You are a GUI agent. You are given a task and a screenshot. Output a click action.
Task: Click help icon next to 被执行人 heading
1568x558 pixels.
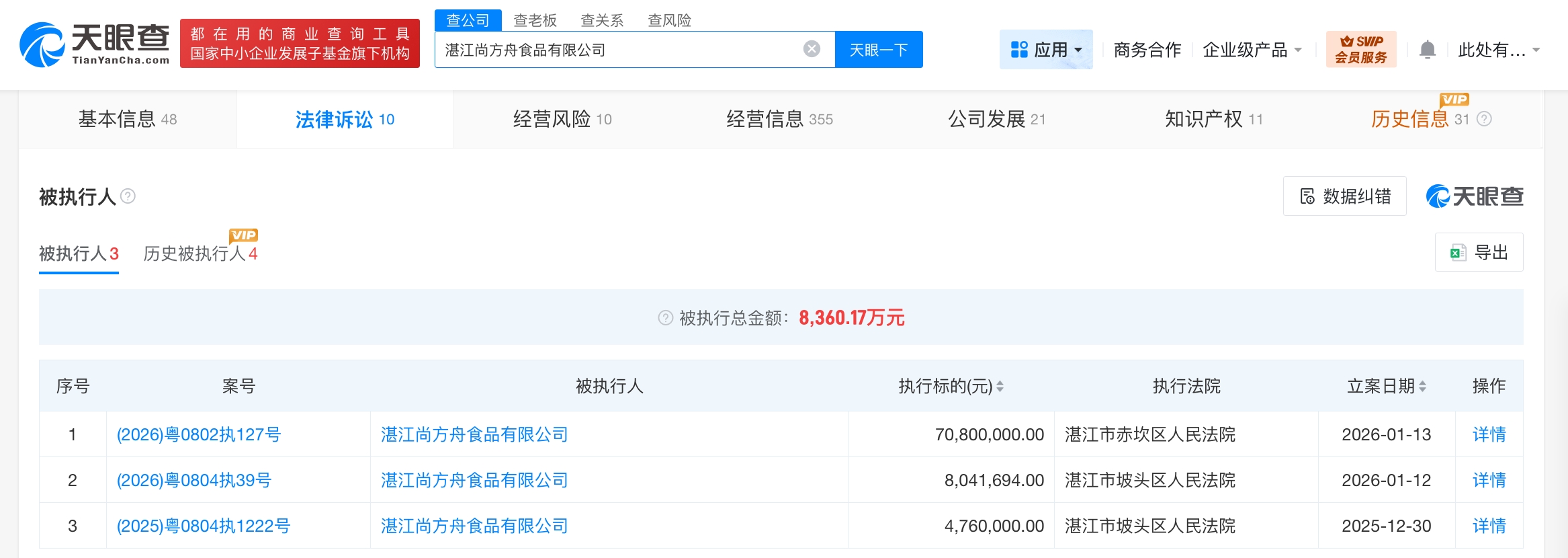(128, 196)
